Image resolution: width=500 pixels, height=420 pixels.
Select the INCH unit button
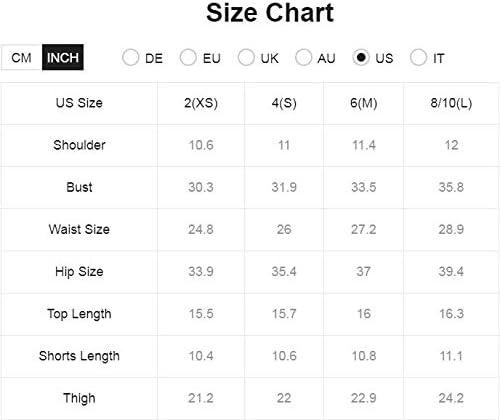[63, 57]
